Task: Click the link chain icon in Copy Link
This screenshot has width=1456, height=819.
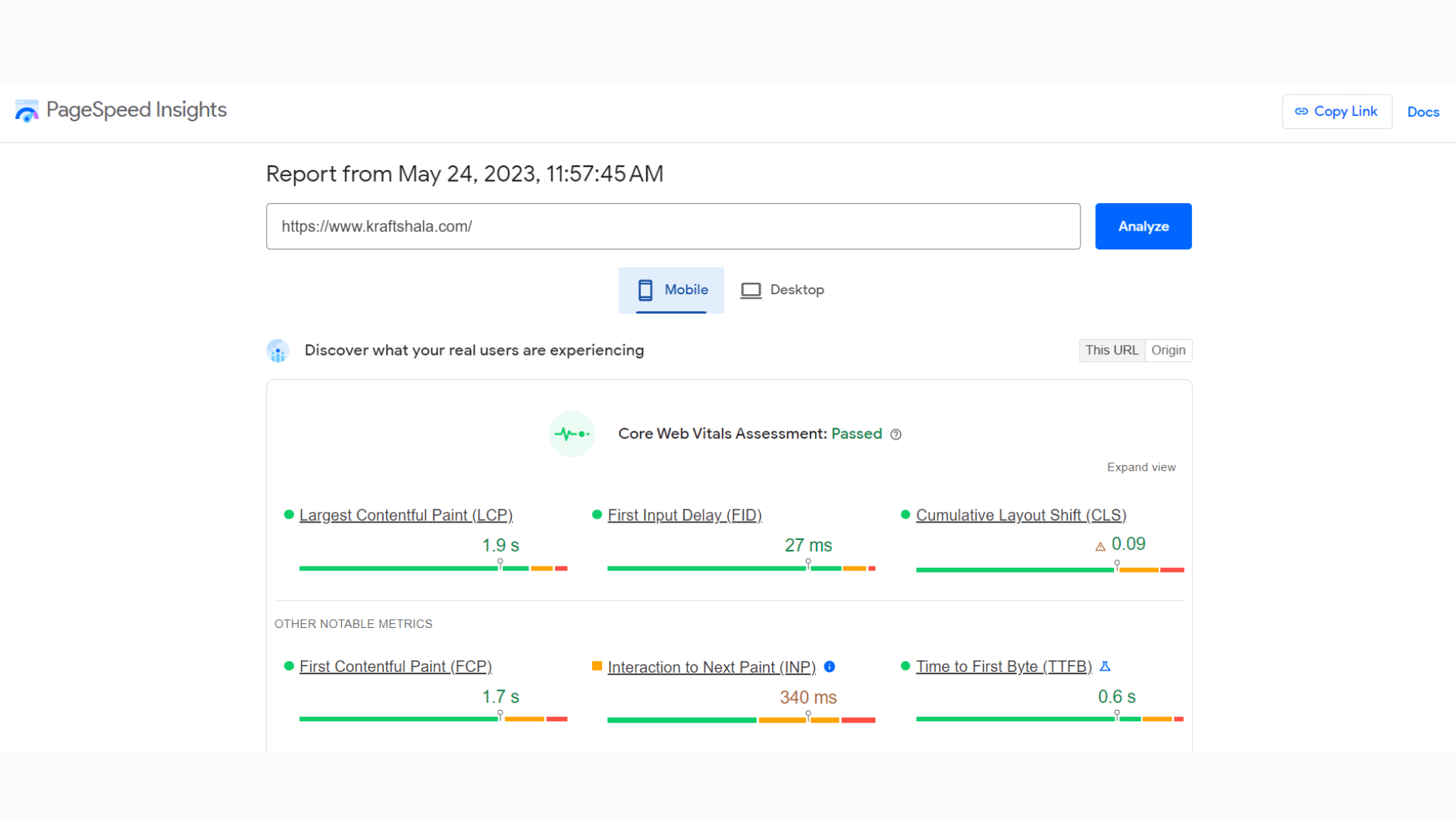Action: coord(1301,111)
